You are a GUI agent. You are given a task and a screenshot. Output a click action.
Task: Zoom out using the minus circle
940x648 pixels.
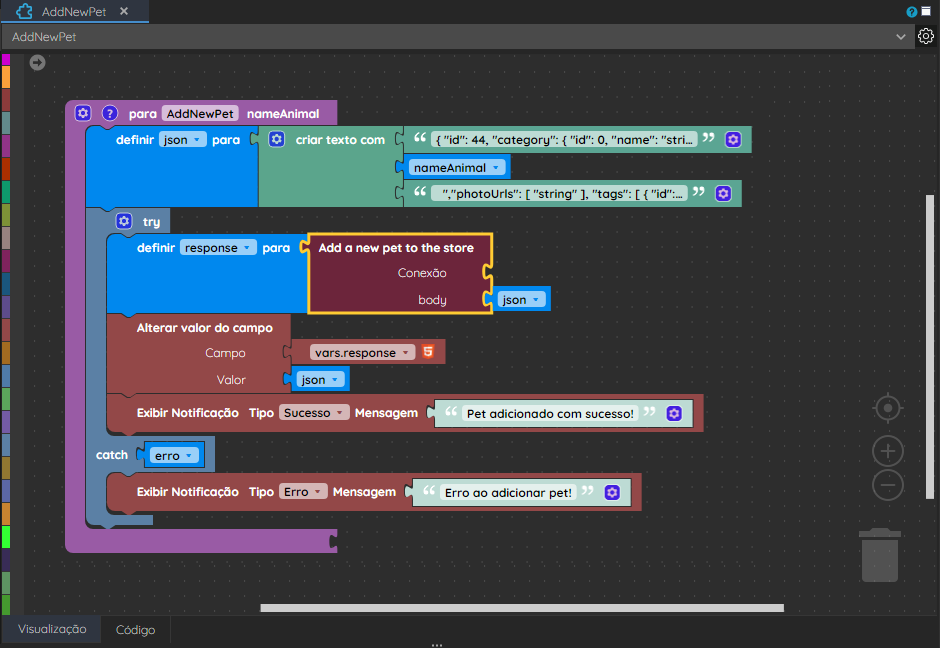(x=888, y=485)
